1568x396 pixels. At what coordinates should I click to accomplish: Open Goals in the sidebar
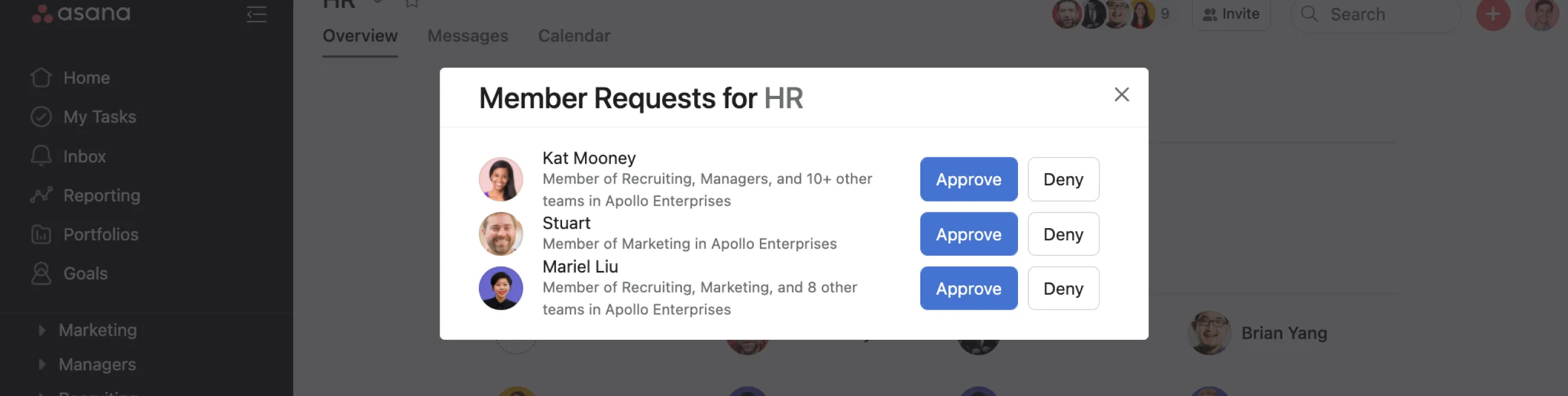pos(85,273)
